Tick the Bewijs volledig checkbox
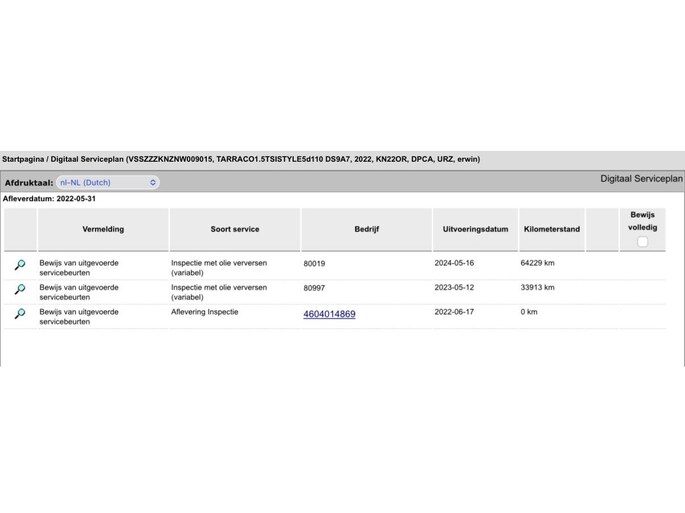The width and height of the screenshot is (685, 513). click(642, 242)
